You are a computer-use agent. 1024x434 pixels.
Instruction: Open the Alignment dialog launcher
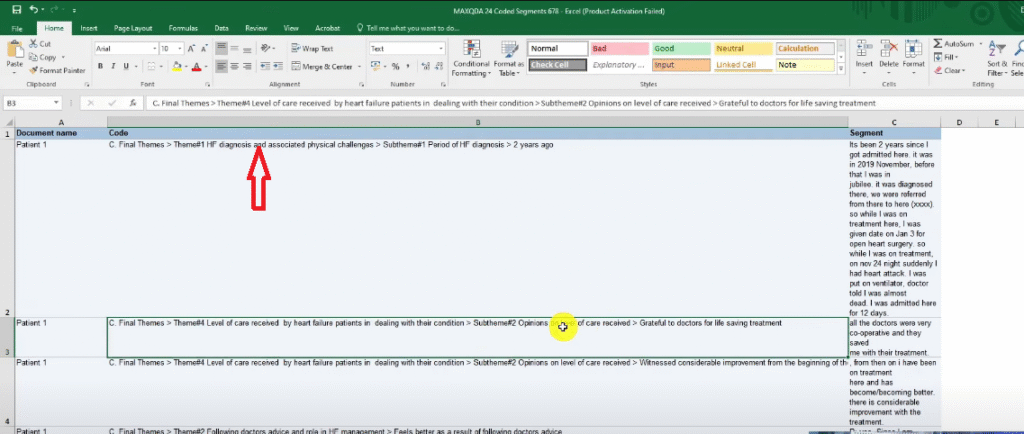tap(361, 85)
